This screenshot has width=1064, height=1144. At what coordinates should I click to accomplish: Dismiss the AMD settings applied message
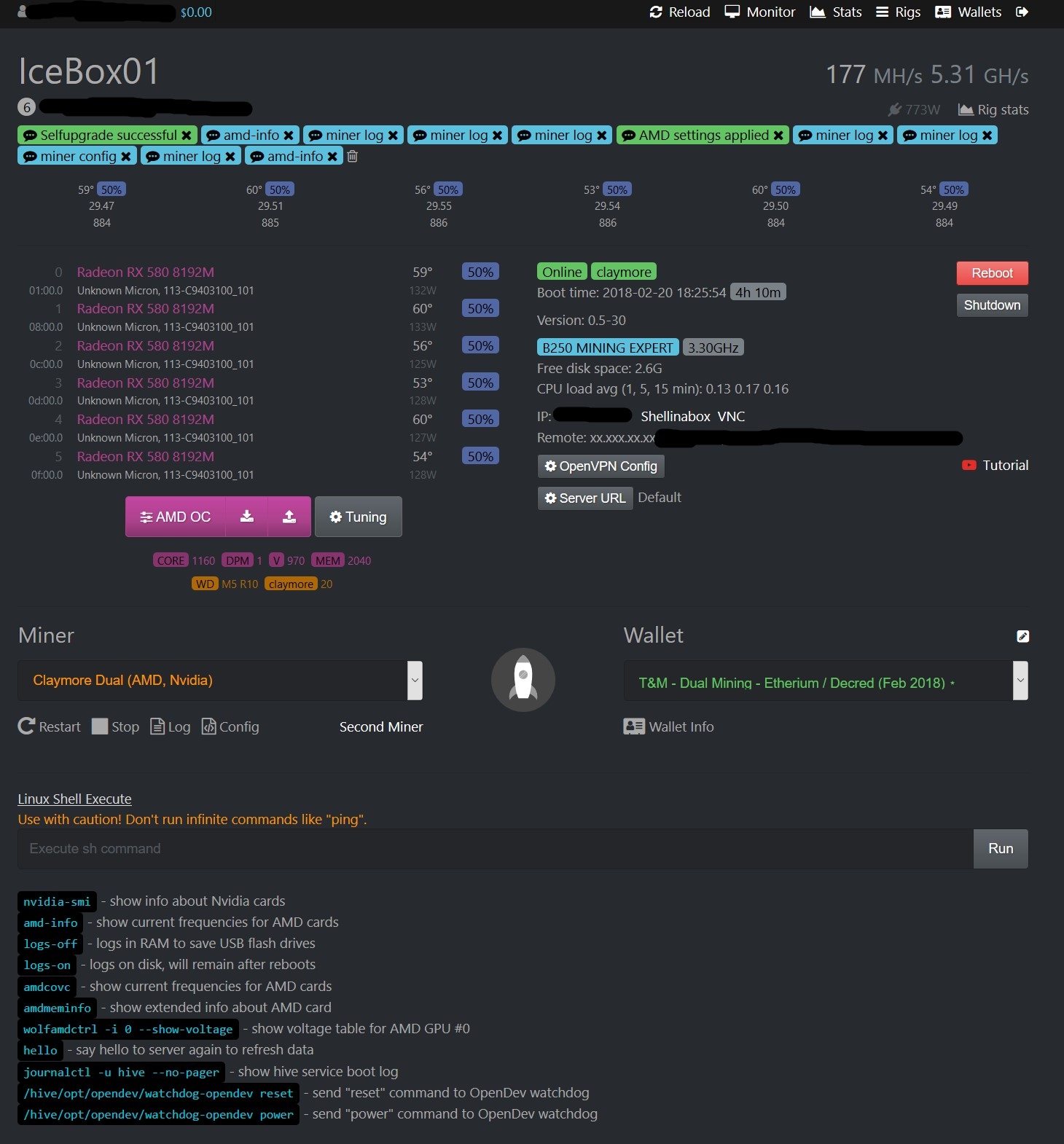778,136
